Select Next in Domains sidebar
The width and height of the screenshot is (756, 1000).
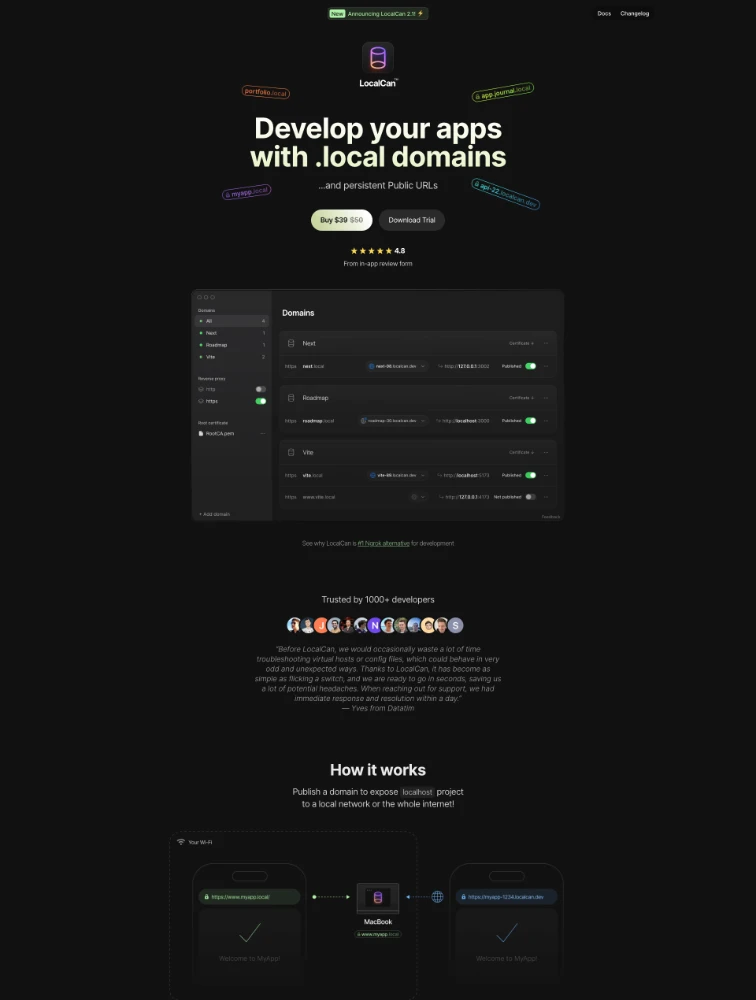pyautogui.click(x=232, y=333)
